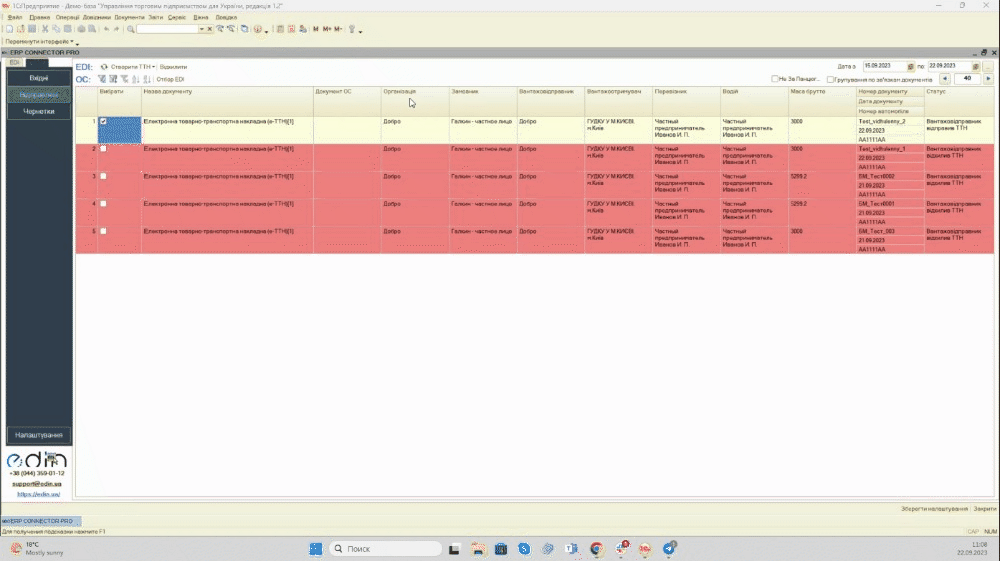Viewport: 1000px width, 561px height.
Task: Click the M- memory toolbar button
Action: (337, 29)
